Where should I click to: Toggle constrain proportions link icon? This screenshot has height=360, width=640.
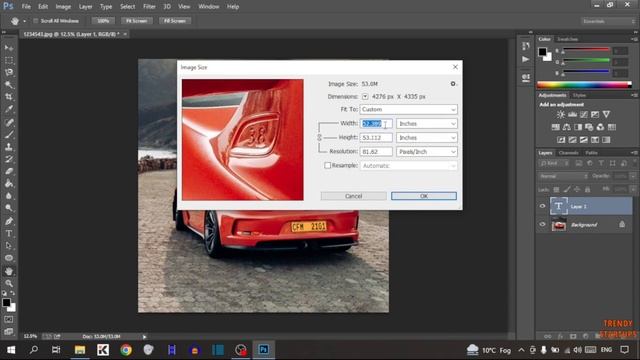[x=320, y=138]
